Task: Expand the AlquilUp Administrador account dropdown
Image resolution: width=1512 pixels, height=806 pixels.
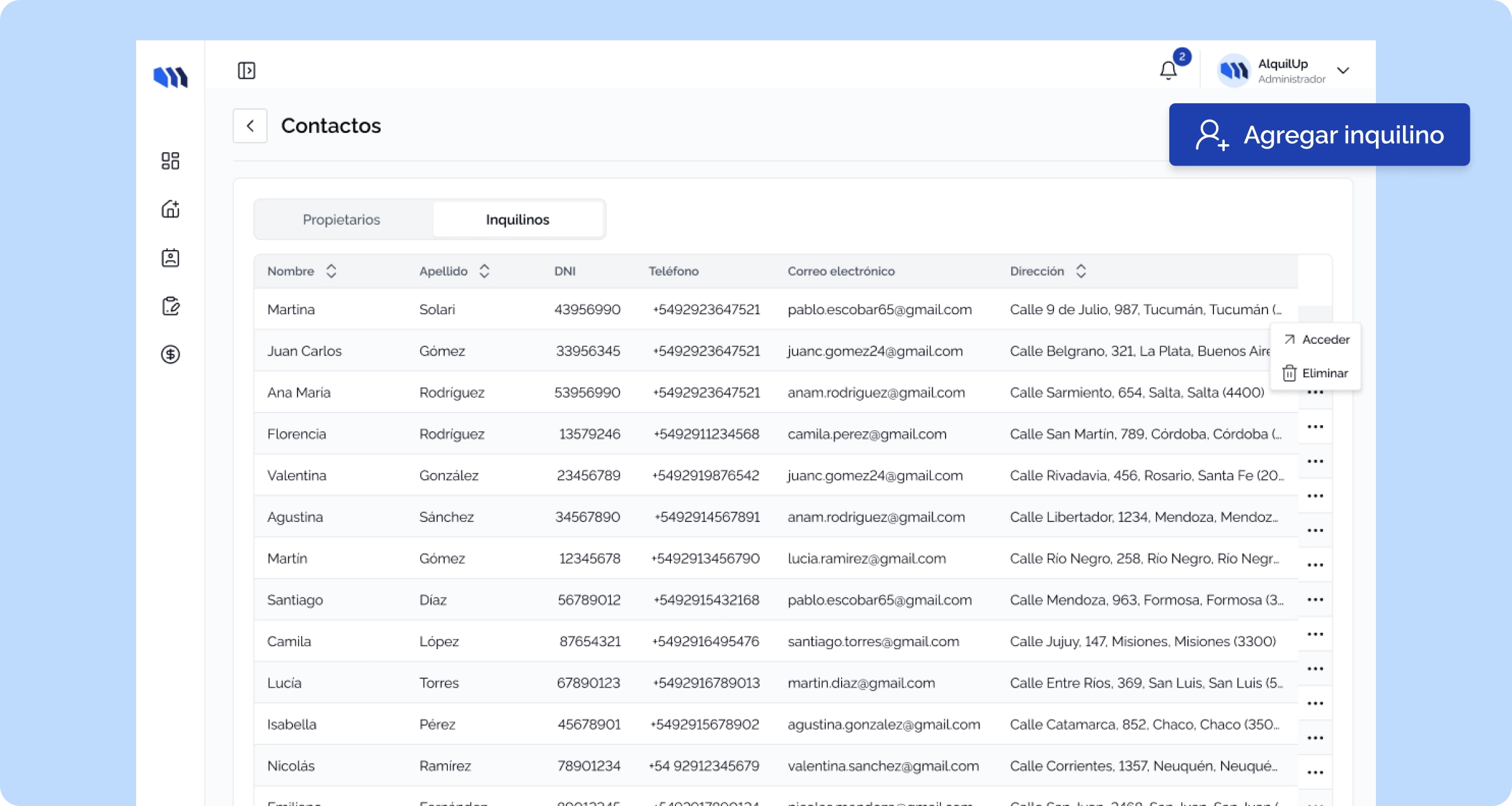Action: tap(1343, 71)
